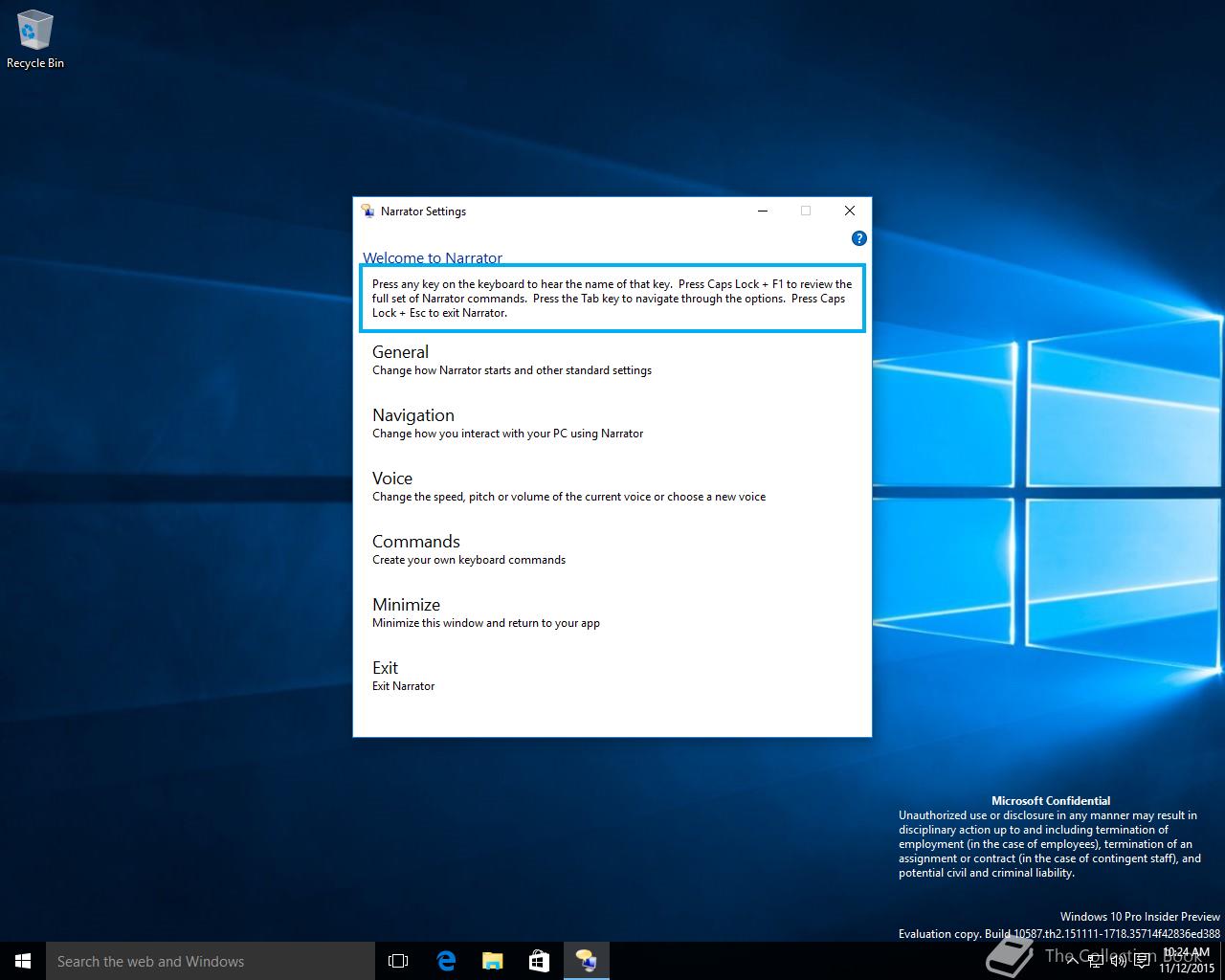
Task: Click 'Change how you interact with your PC' text
Action: pyautogui.click(x=507, y=434)
